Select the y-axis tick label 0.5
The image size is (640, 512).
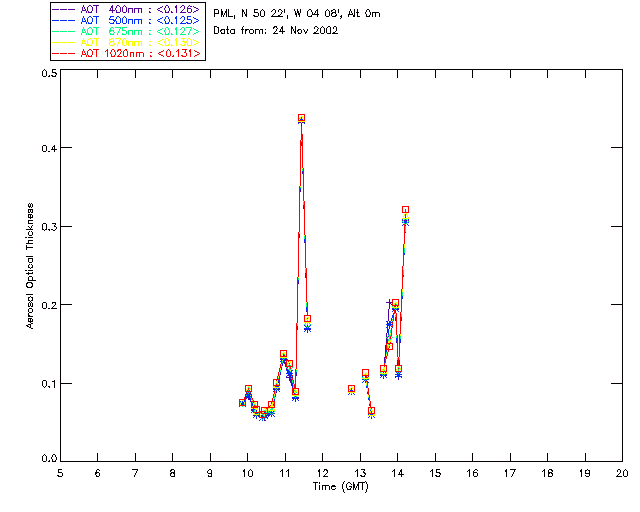click(48, 74)
